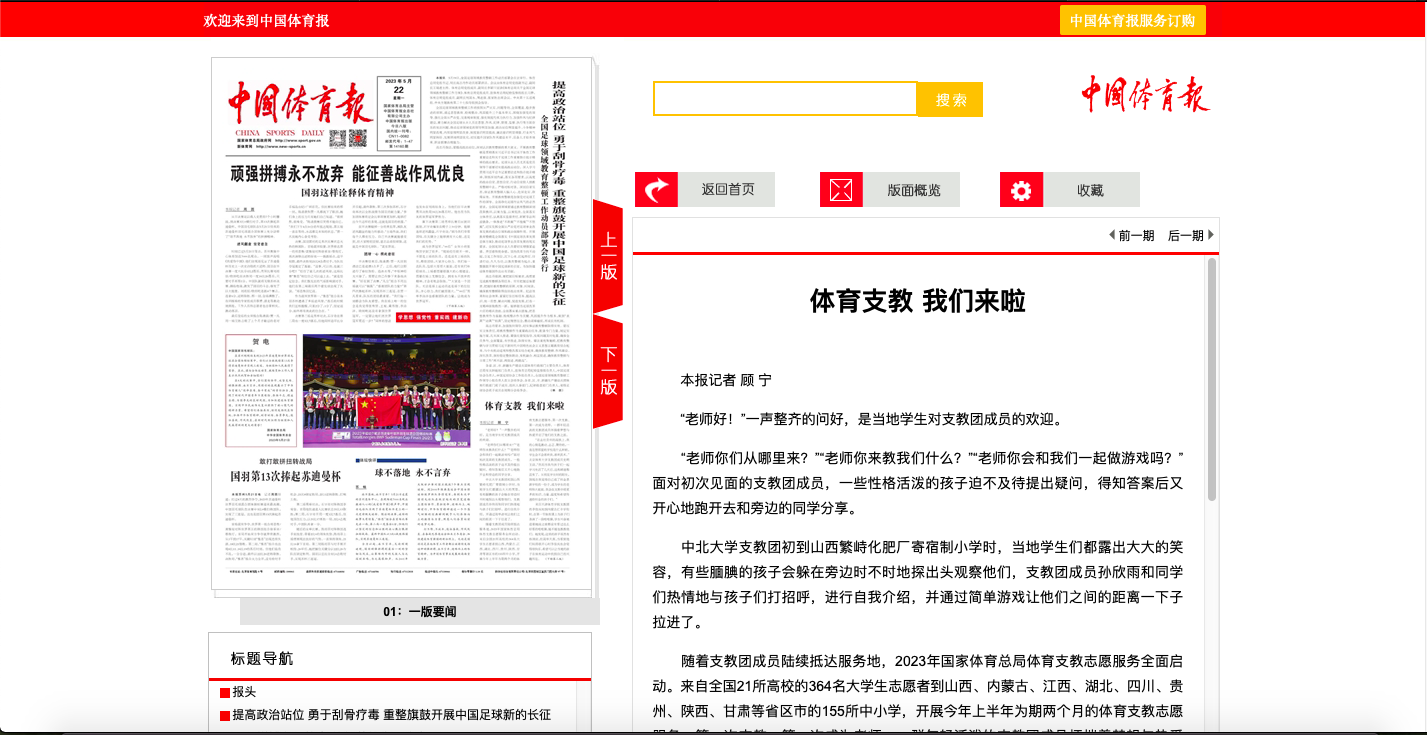This screenshot has height=735, width=1427.
Task: Click the red square bullet beside 报头
Action: tap(225, 692)
